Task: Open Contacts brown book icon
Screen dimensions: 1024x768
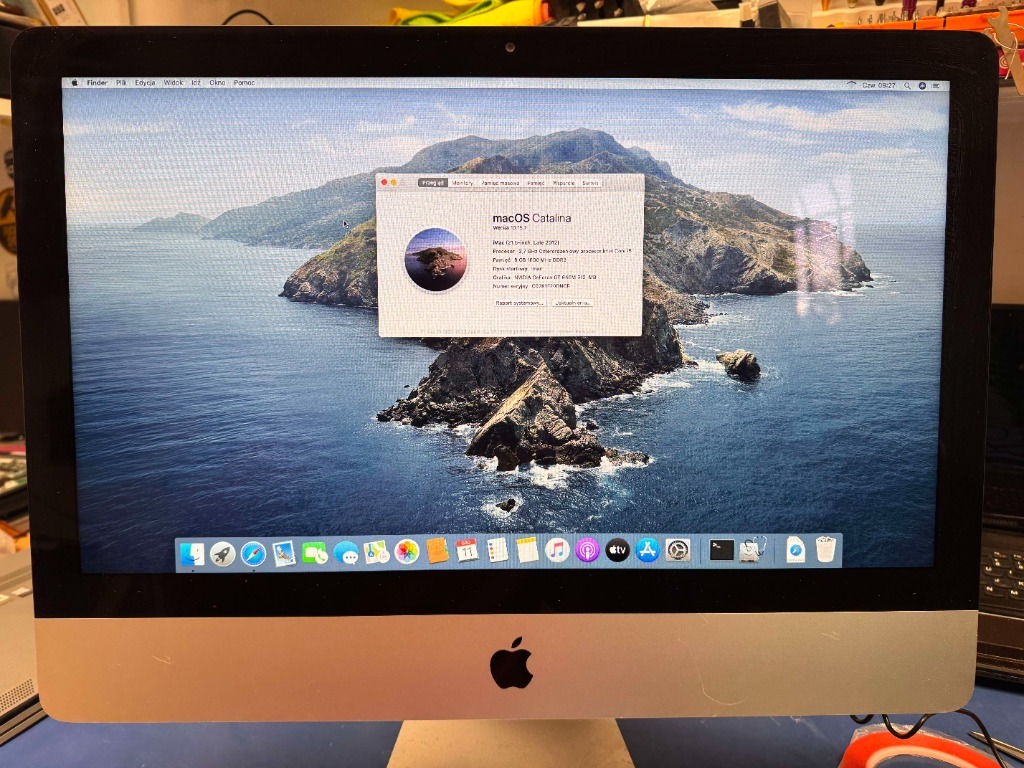Action: 438,552
